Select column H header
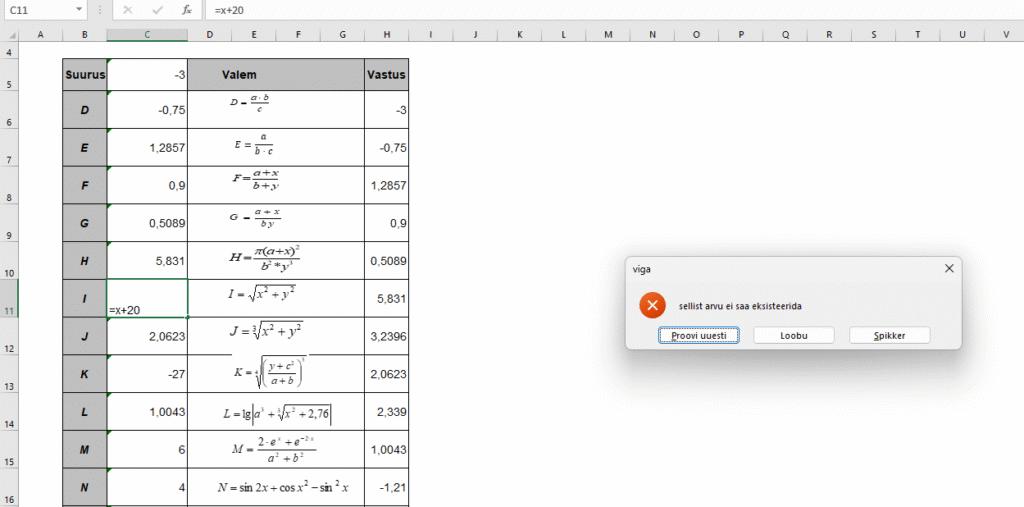Viewport: 1024px width, 507px height. coord(386,35)
